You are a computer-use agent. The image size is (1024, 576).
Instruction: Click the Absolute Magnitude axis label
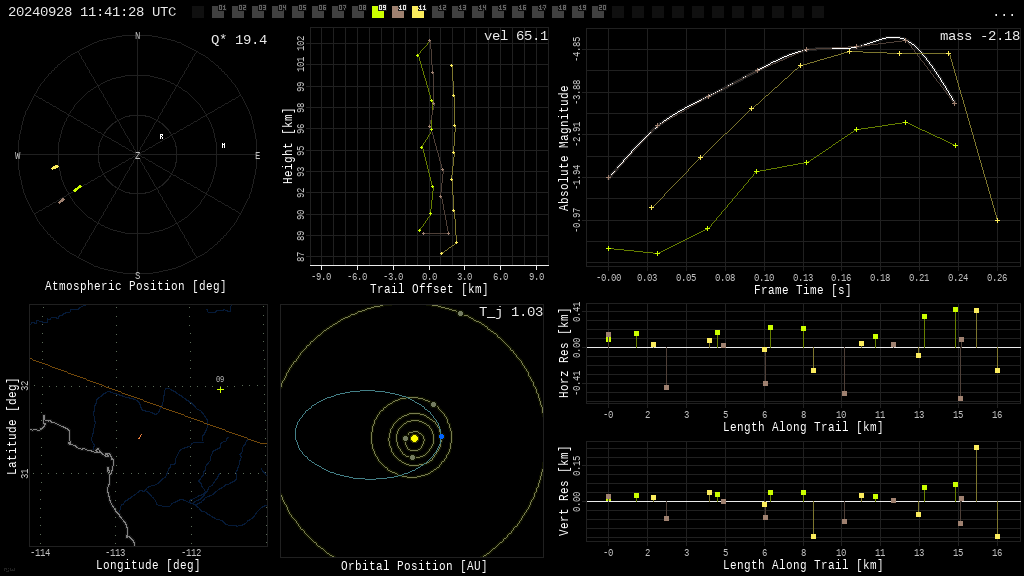point(564,148)
